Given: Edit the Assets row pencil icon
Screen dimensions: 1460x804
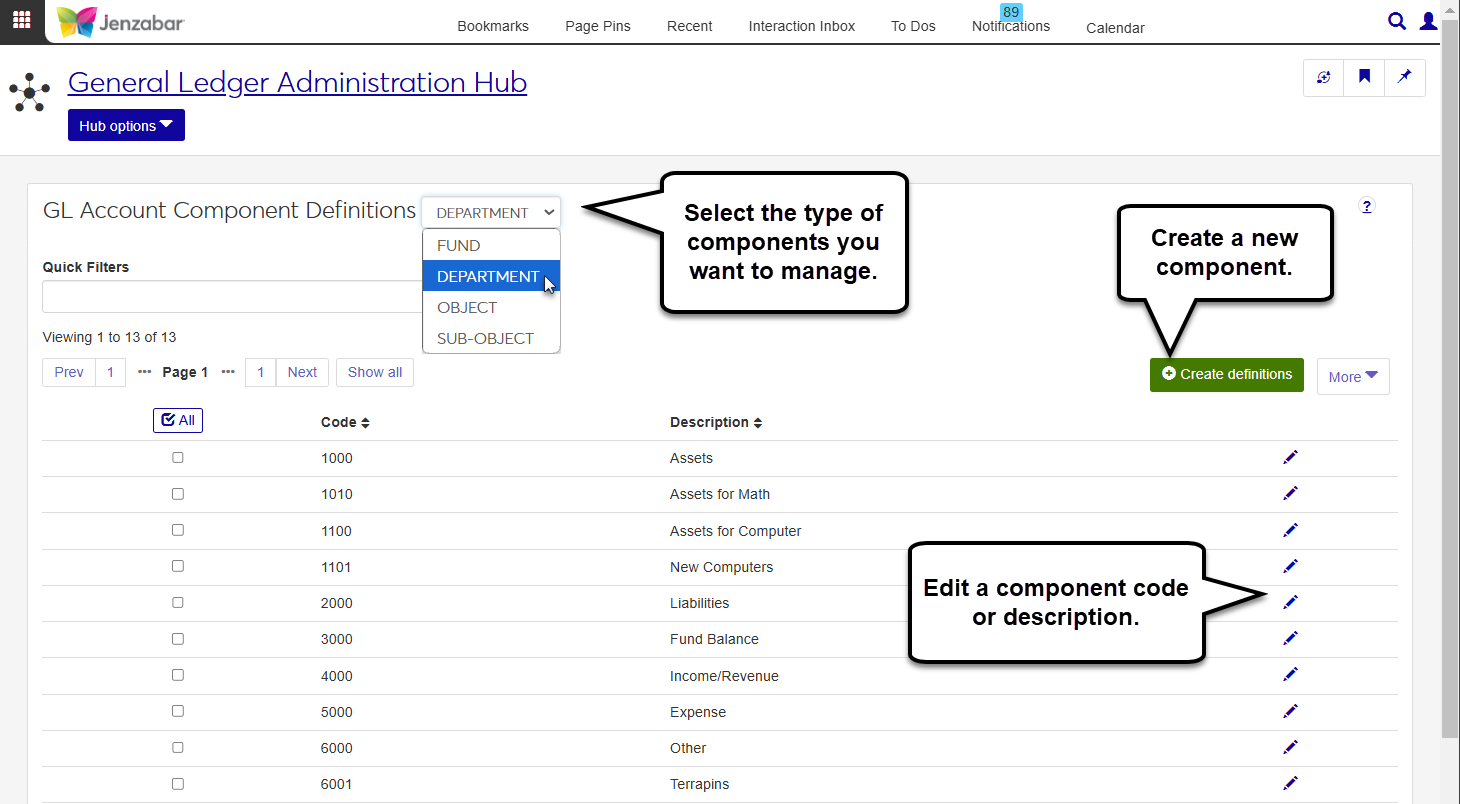Looking at the screenshot, I should tap(1290, 457).
